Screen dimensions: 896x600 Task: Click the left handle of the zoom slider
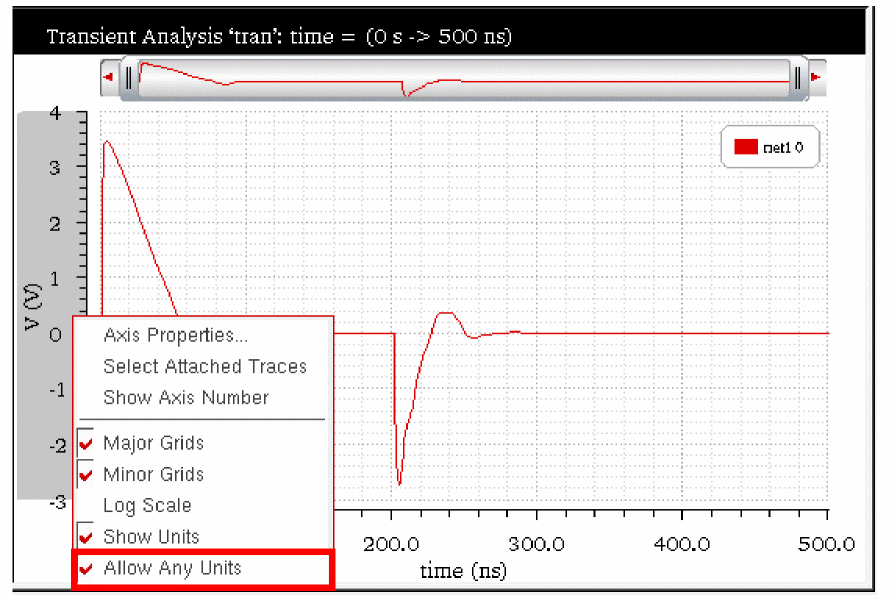[x=129, y=77]
